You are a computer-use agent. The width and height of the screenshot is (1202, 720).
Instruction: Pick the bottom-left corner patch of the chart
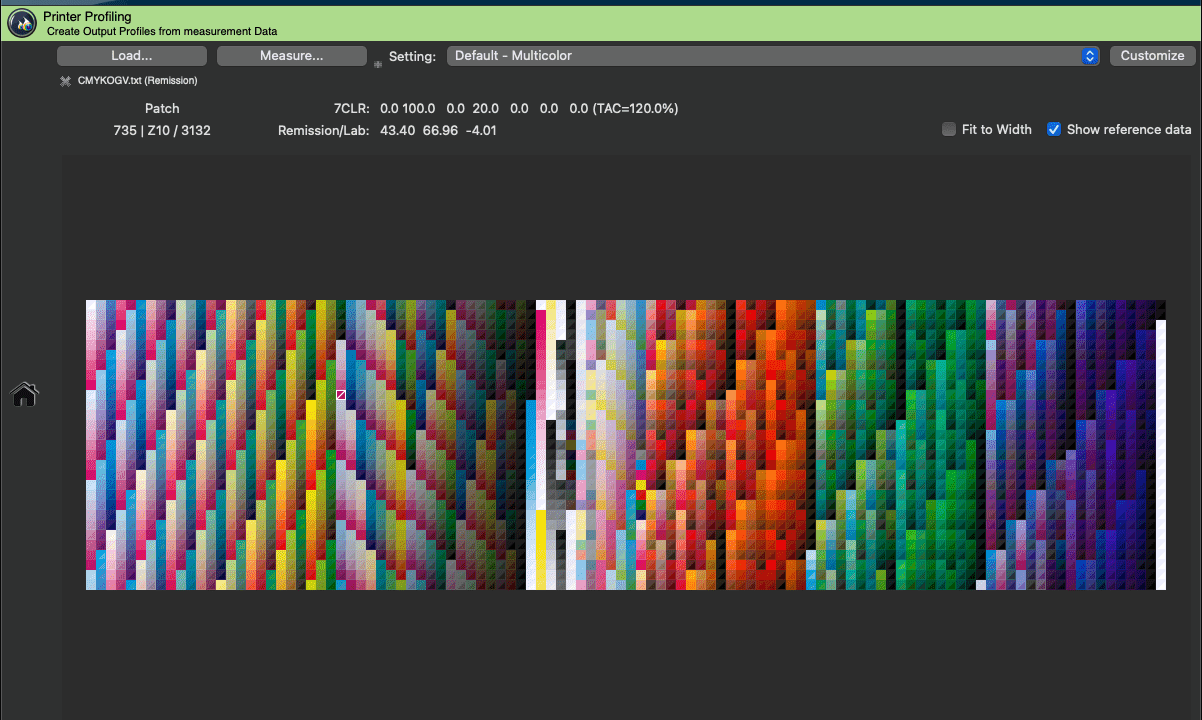click(x=91, y=584)
